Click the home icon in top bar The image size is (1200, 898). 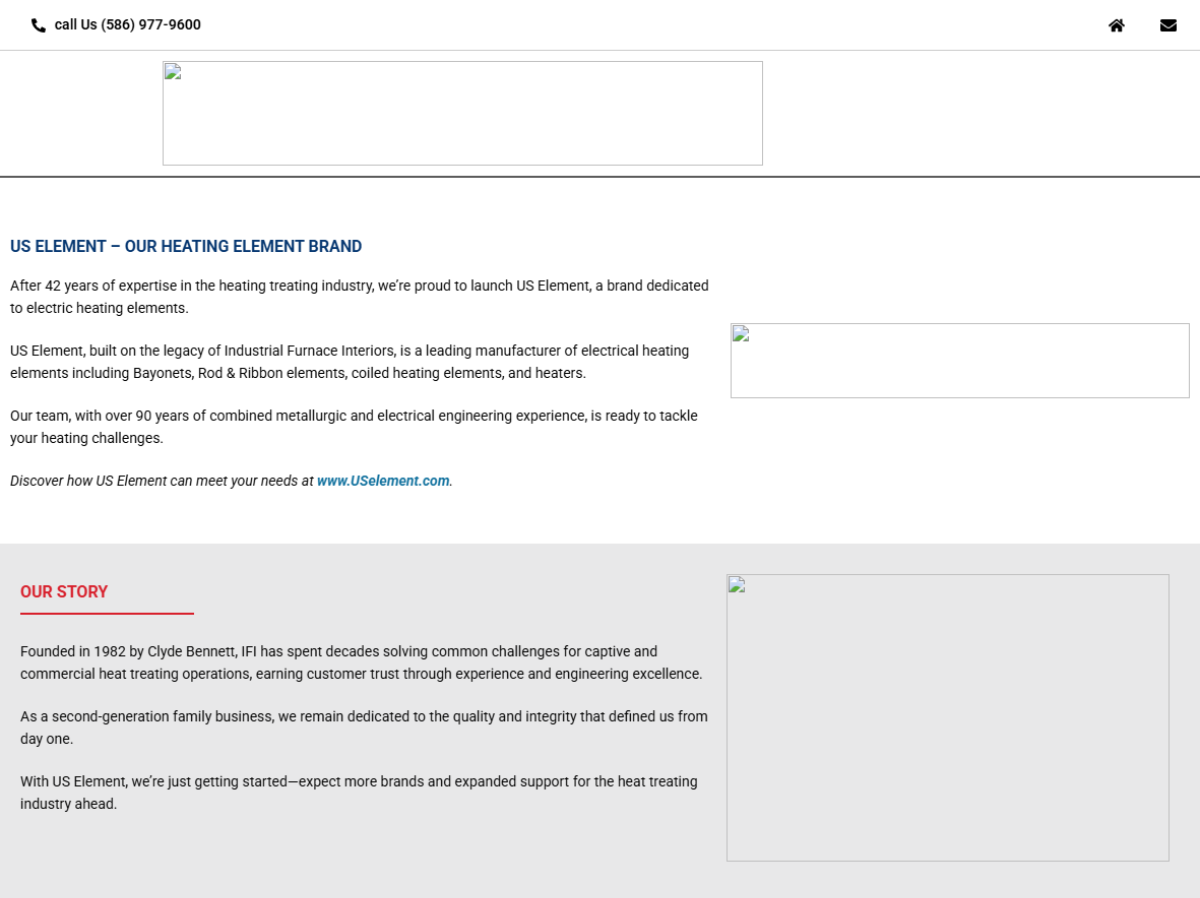point(1116,25)
